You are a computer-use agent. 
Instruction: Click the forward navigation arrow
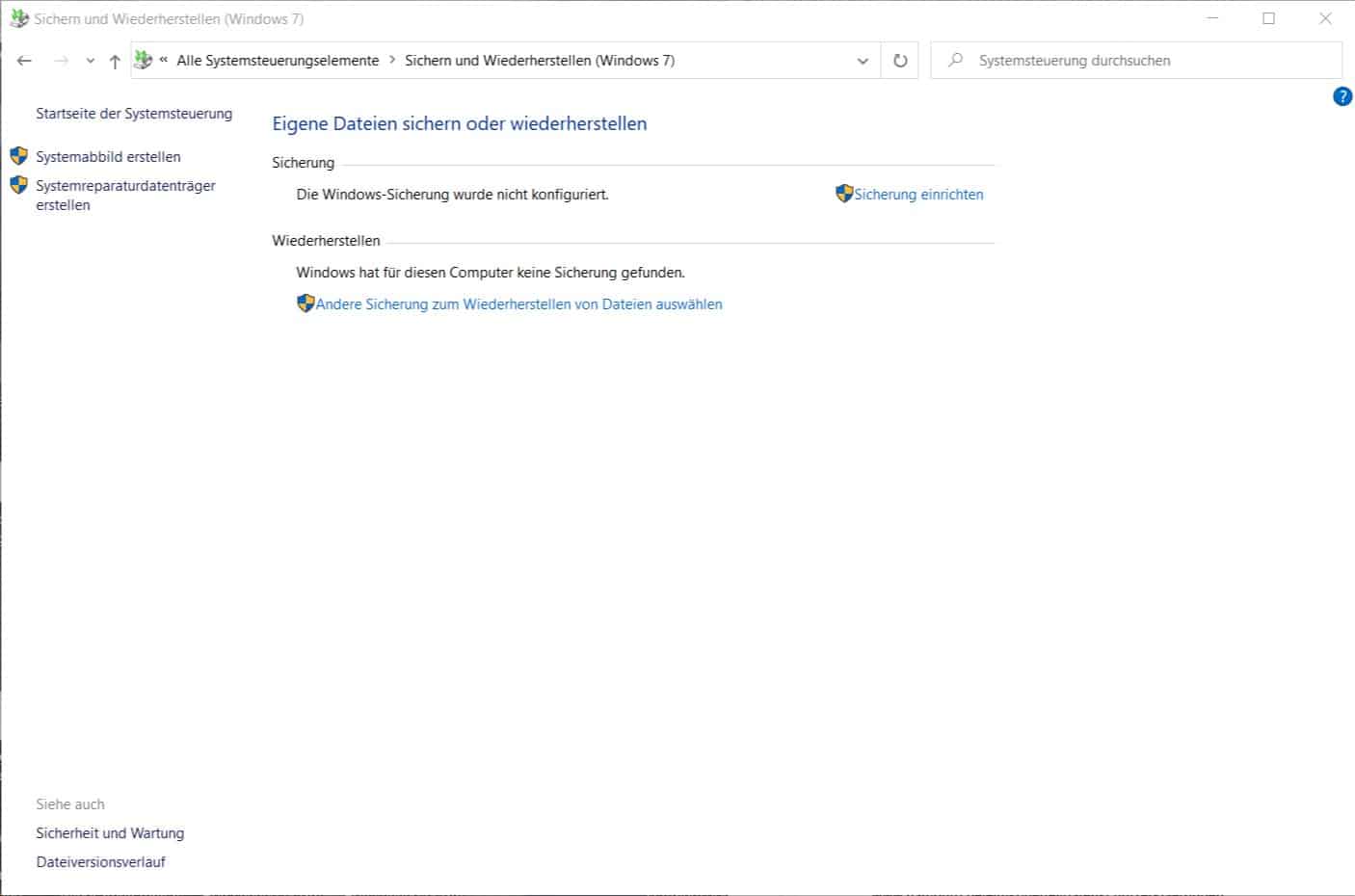pyautogui.click(x=61, y=61)
